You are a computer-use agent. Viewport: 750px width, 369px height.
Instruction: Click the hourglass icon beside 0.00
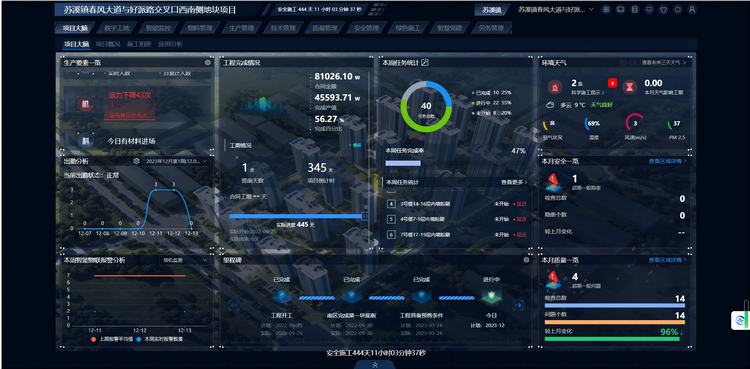tap(630, 87)
